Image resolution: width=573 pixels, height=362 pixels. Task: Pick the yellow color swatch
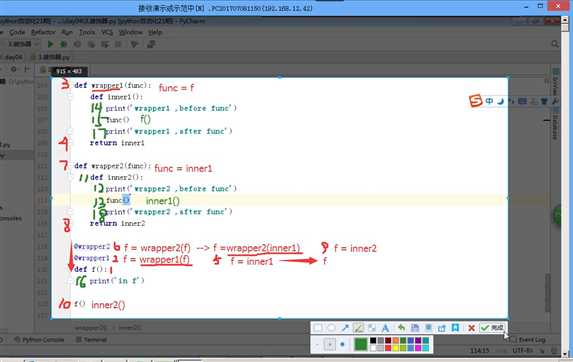(395, 348)
